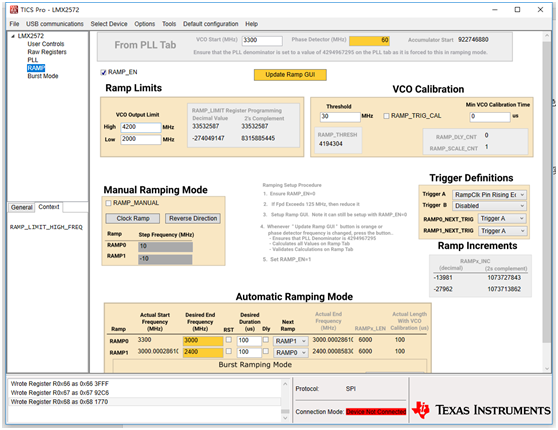
Task: Select Burst Mode in the tree
Action: (43, 76)
